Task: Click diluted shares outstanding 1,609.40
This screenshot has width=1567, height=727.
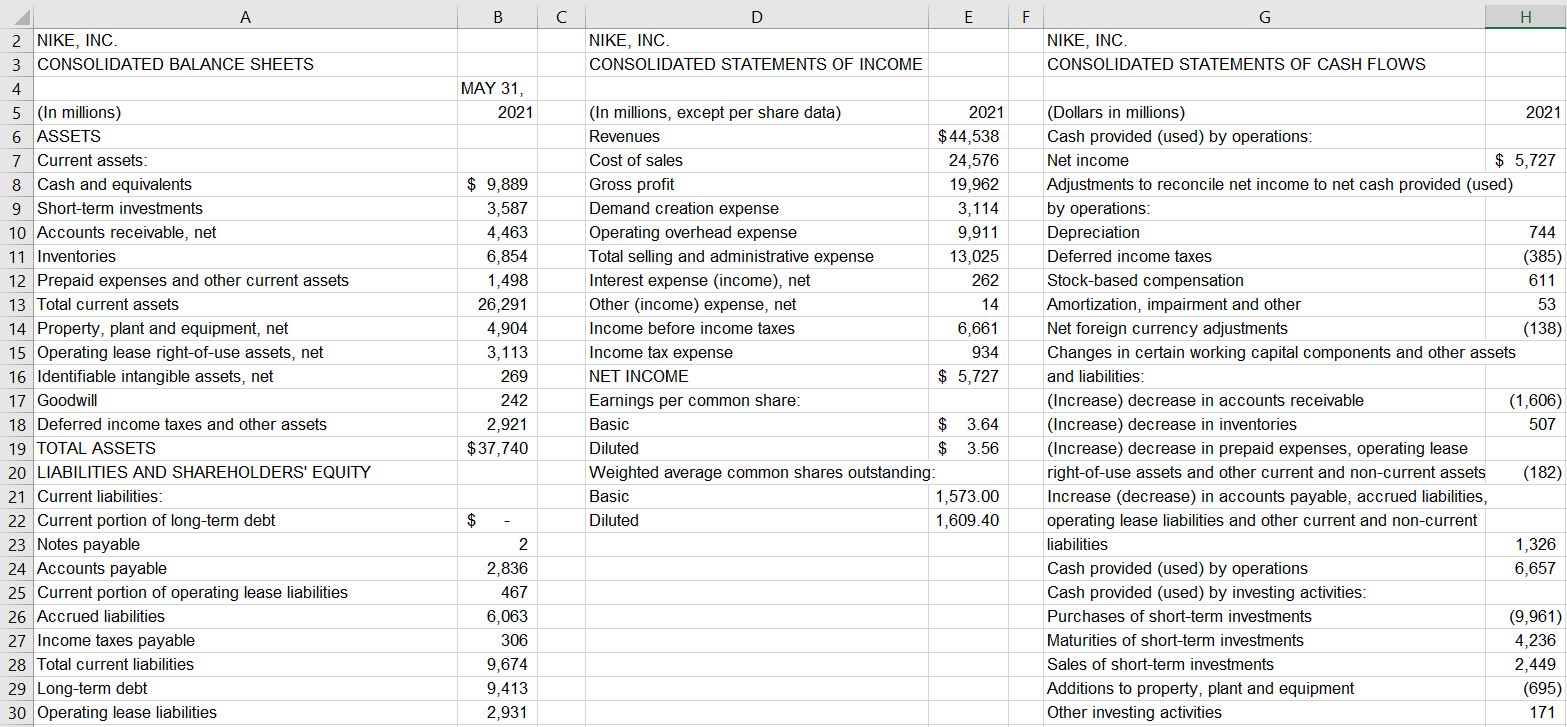Action: tap(968, 520)
